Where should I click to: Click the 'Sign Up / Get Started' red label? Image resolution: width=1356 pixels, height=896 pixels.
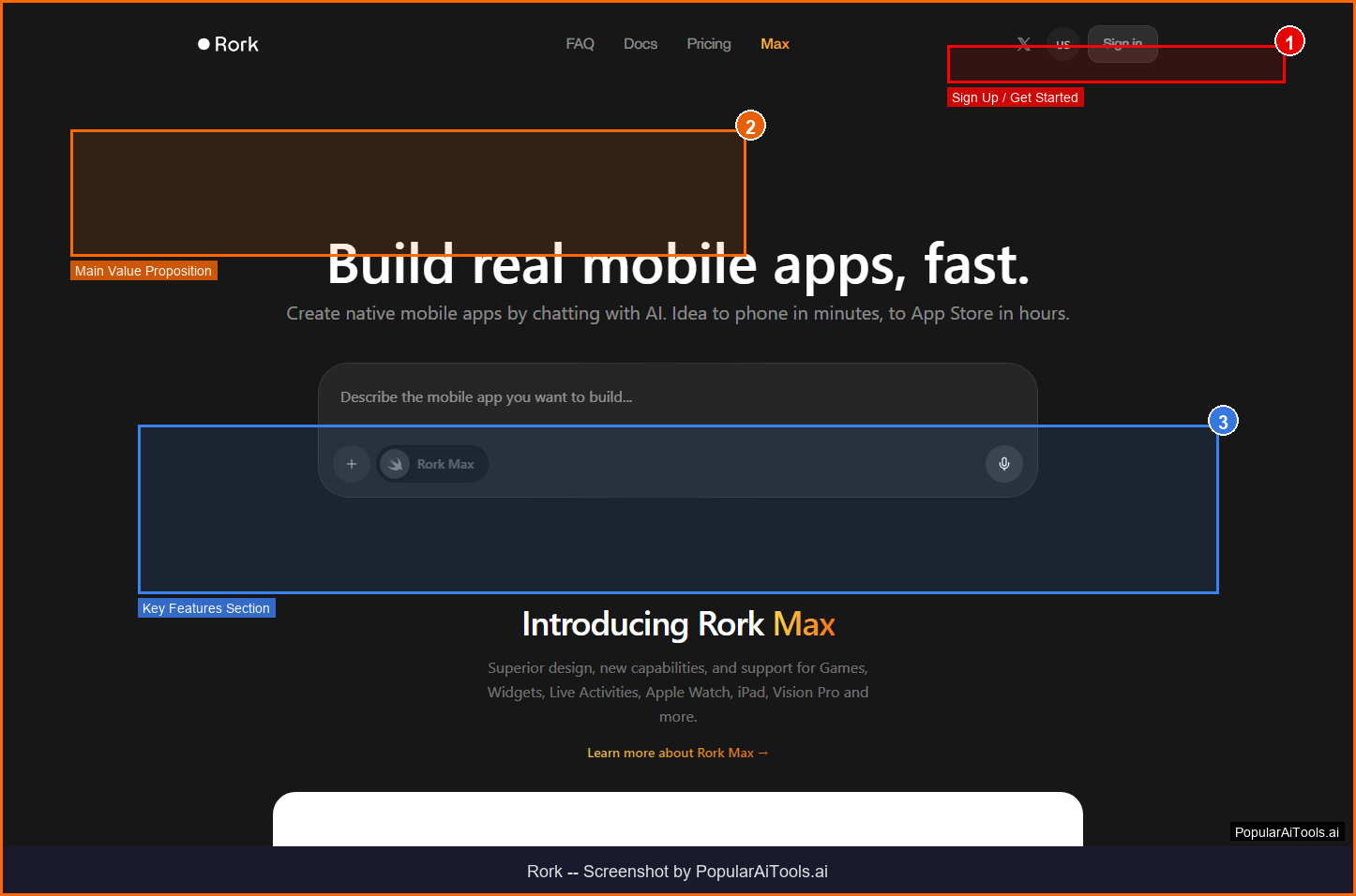coord(1015,97)
